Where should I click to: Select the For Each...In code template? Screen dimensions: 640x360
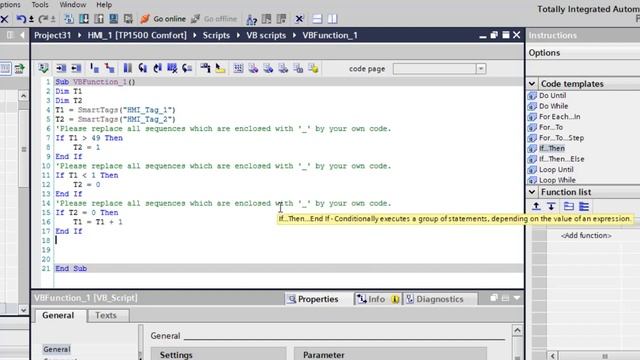click(559, 117)
